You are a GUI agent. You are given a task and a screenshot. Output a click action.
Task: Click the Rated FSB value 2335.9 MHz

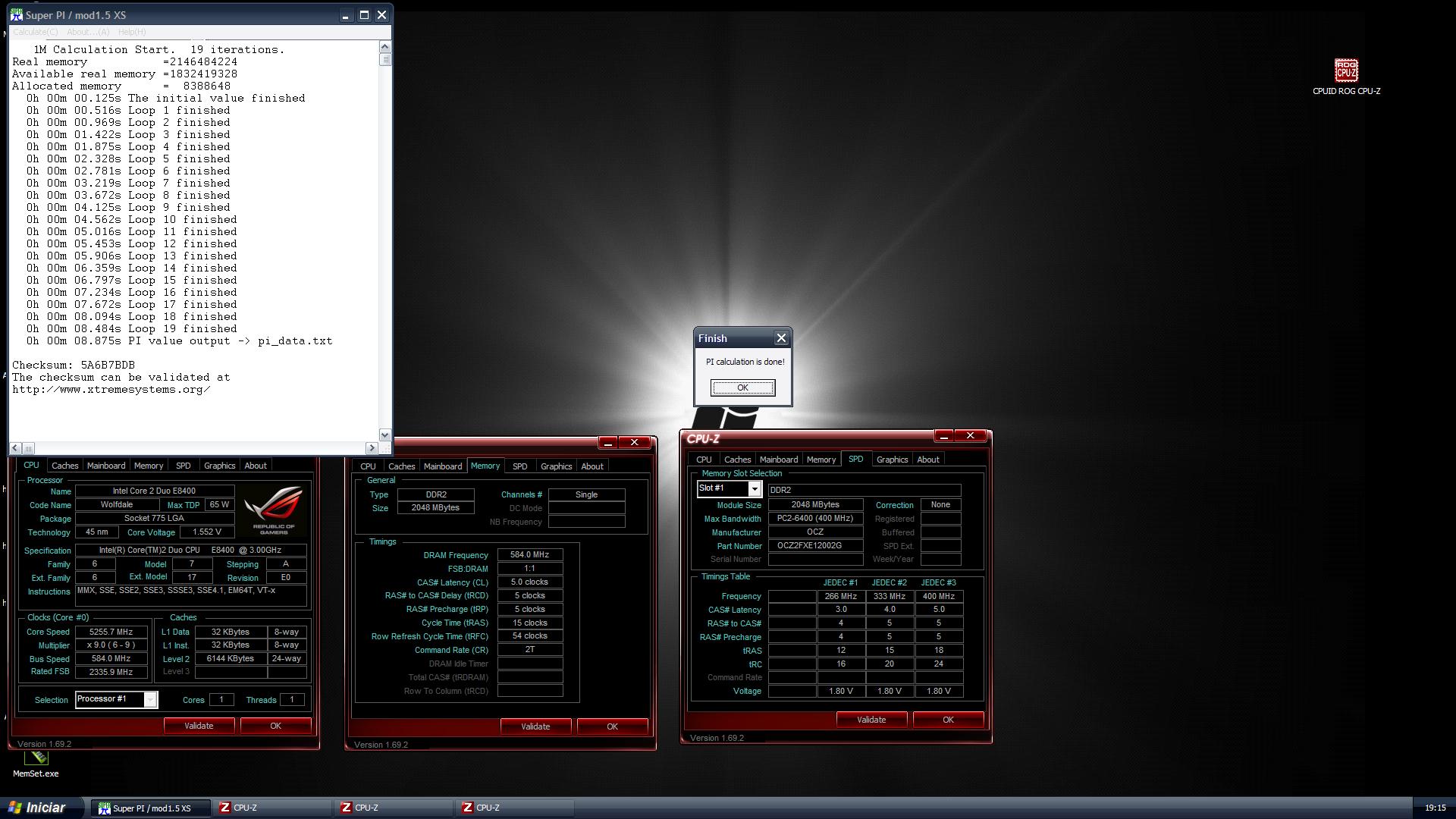[111, 672]
